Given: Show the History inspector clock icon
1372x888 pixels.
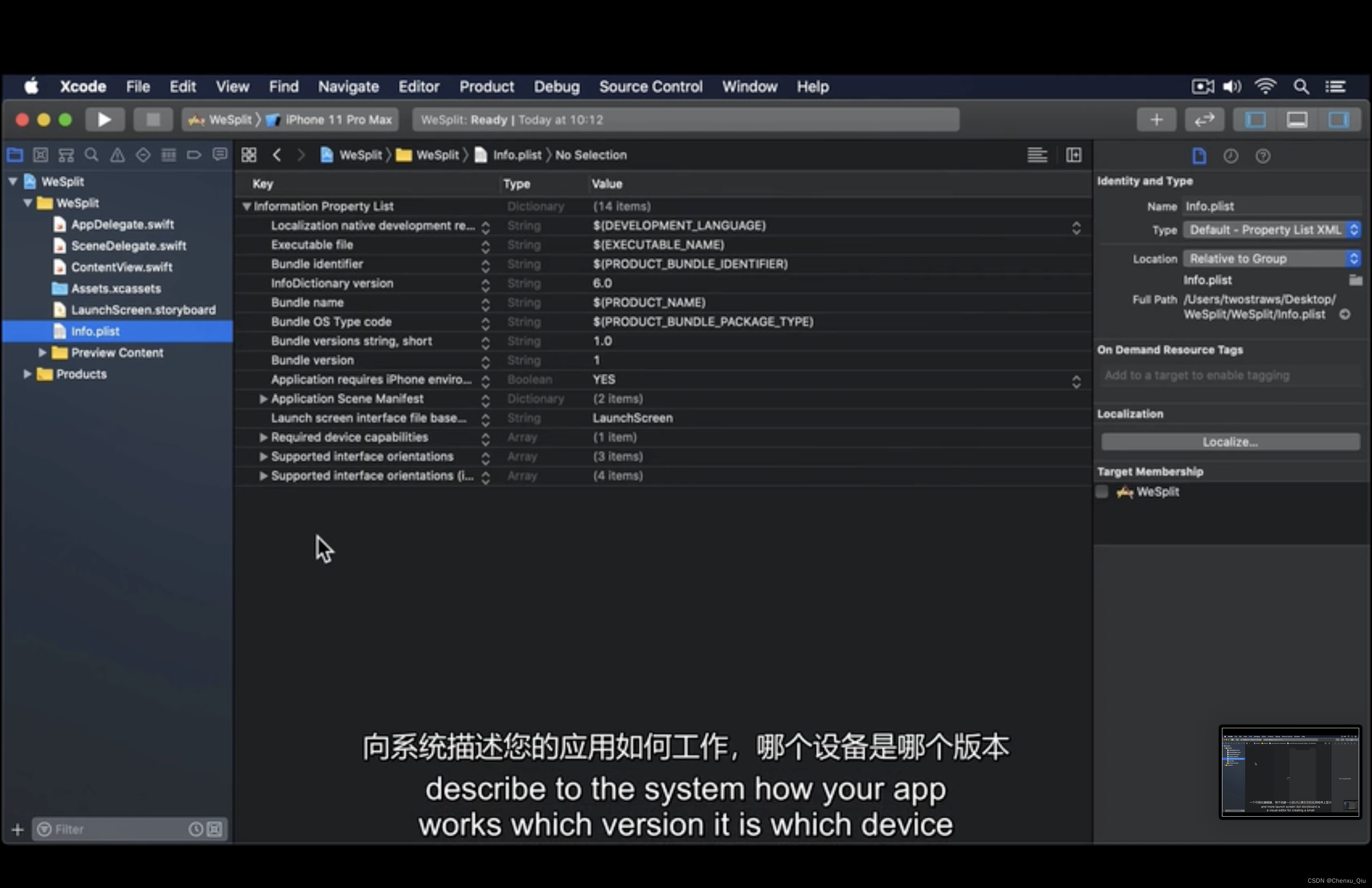Looking at the screenshot, I should coord(1231,156).
